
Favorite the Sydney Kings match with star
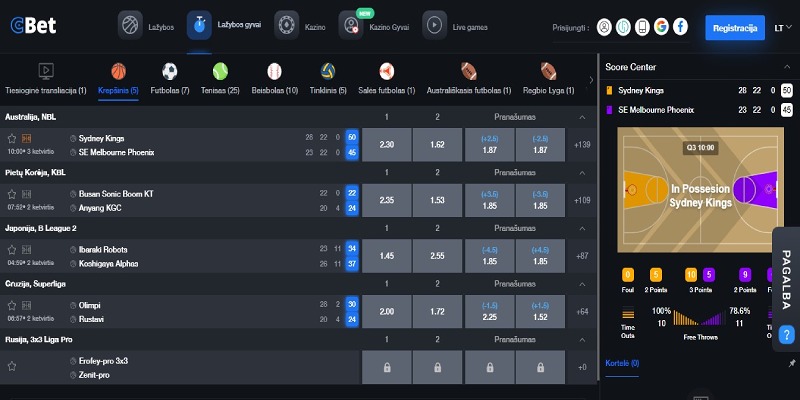tap(12, 138)
